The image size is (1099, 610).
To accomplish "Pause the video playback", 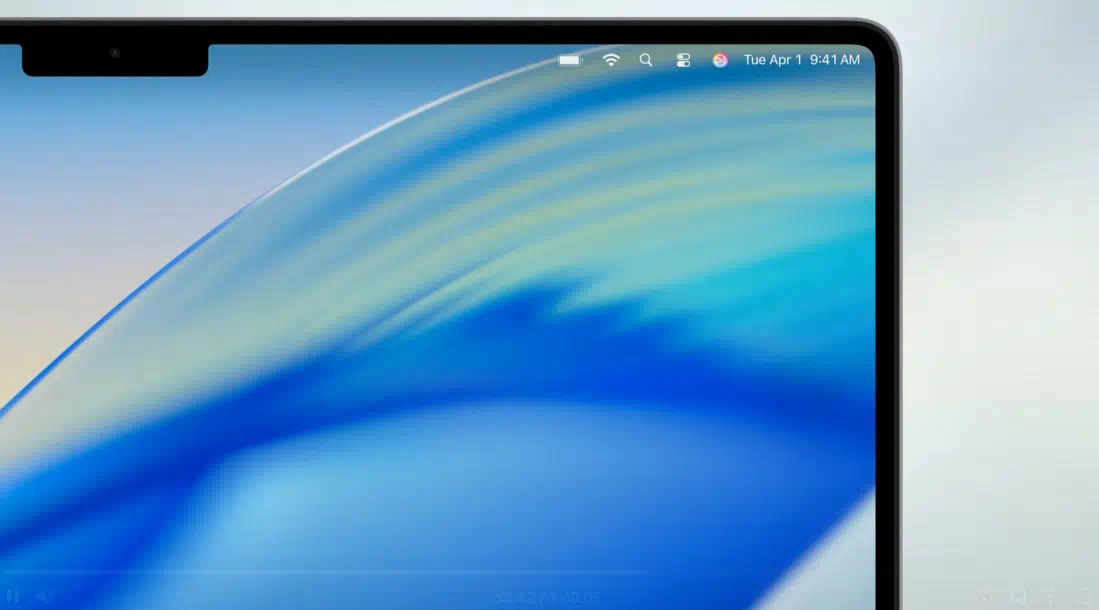I will coord(14,597).
